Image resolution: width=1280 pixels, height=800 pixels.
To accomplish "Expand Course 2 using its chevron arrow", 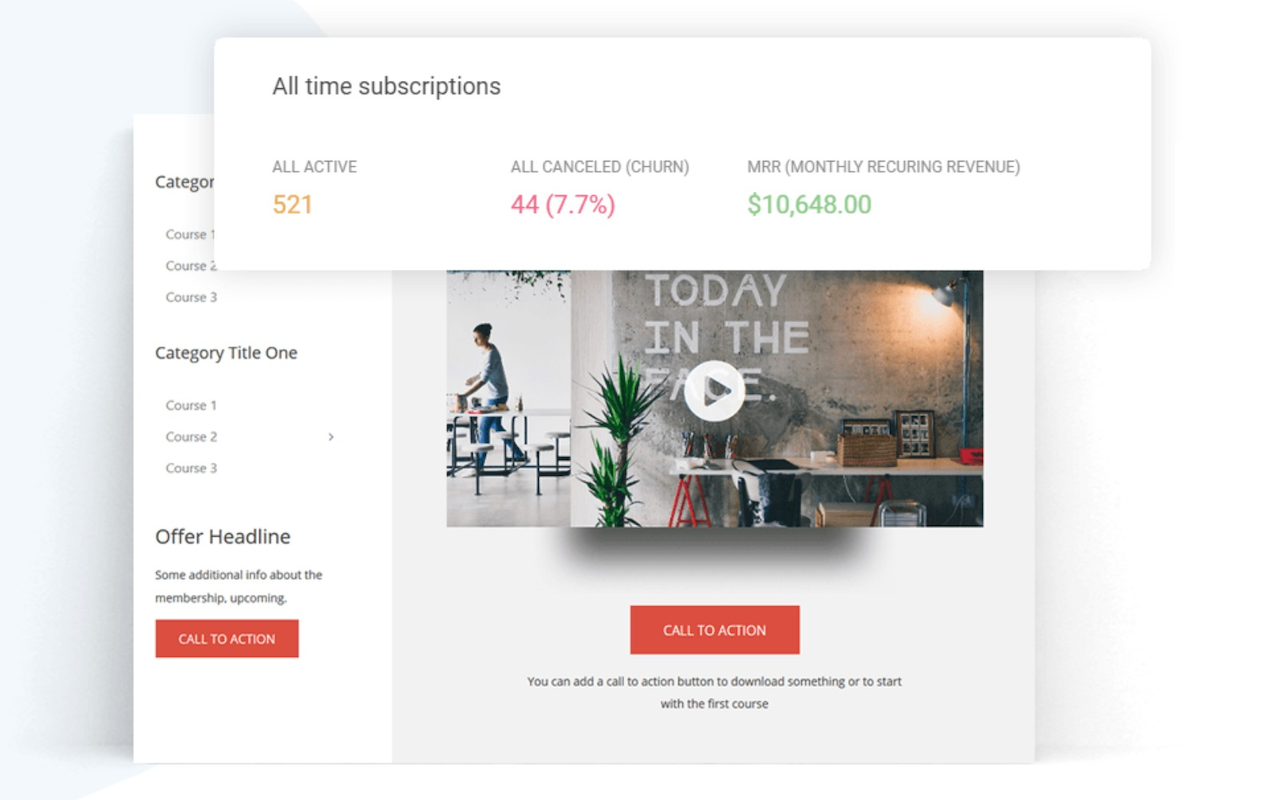I will tap(330, 437).
